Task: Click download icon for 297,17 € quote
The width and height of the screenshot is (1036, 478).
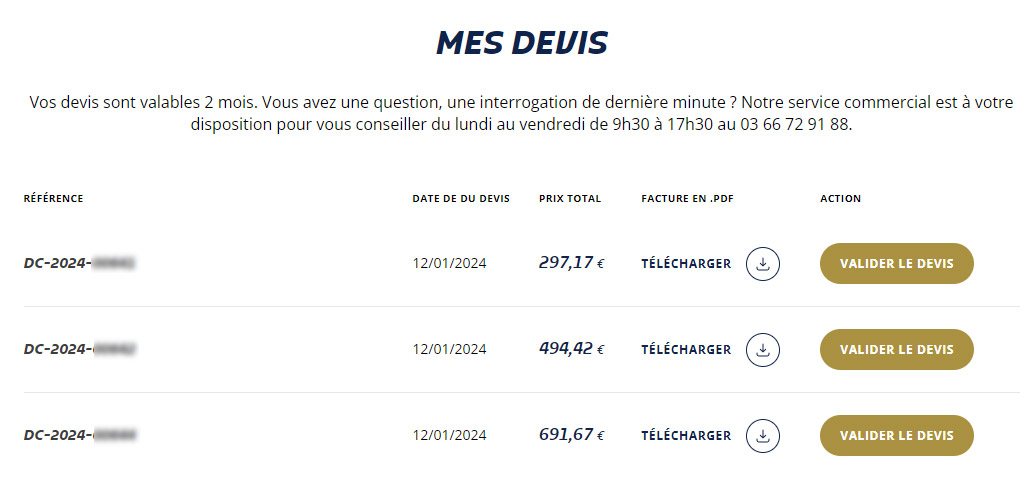Action: point(762,264)
